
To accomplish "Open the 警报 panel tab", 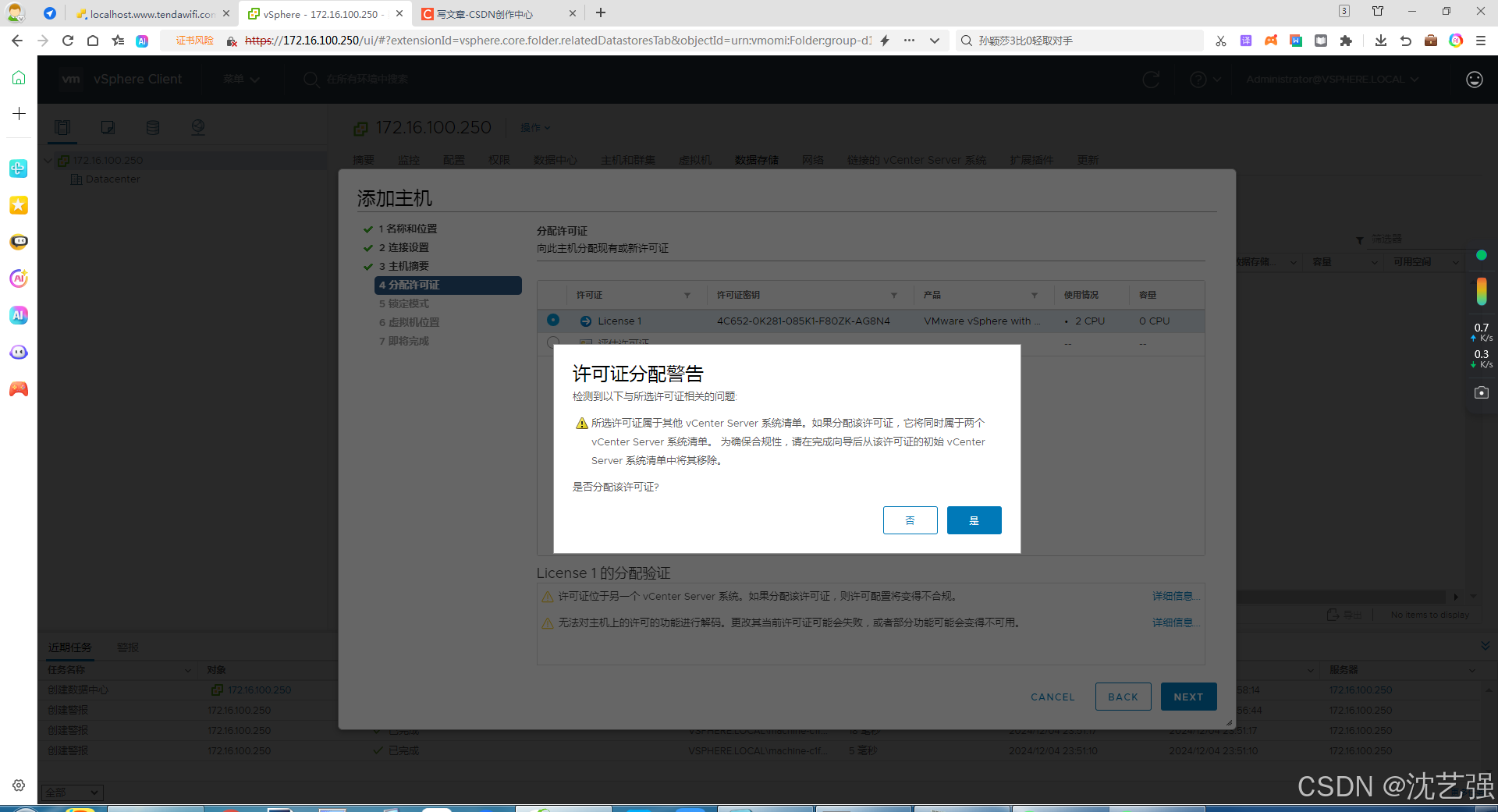I will (x=128, y=647).
